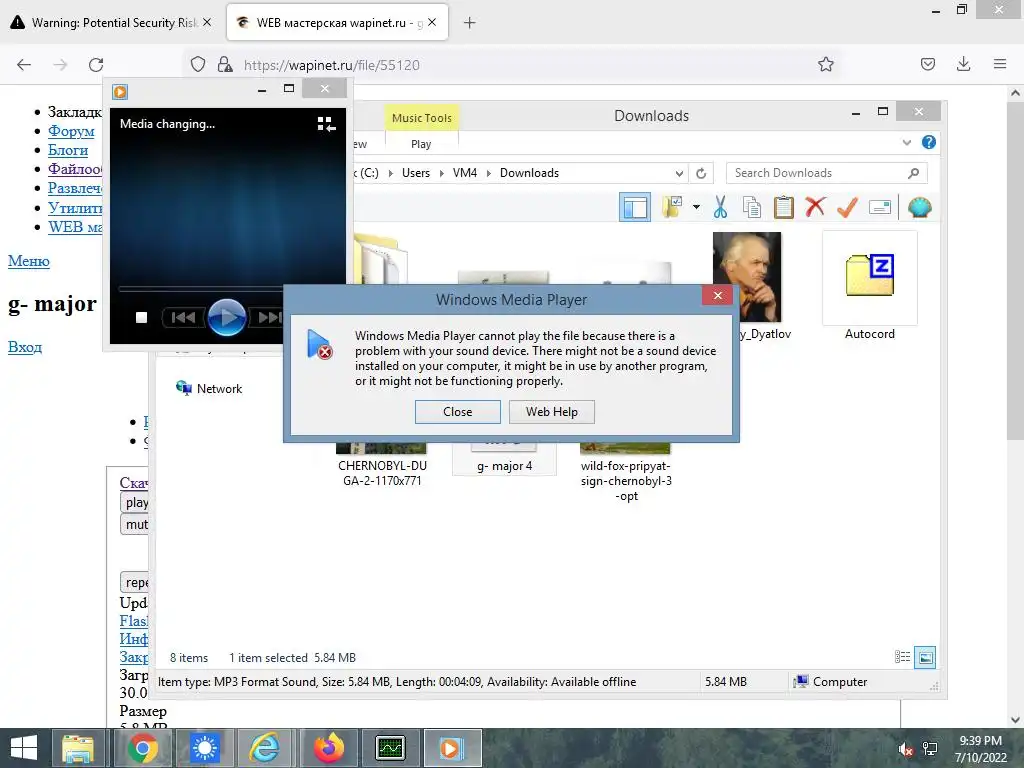This screenshot has width=1024, height=768.
Task: Open the Блоги link
Action: coord(68,150)
